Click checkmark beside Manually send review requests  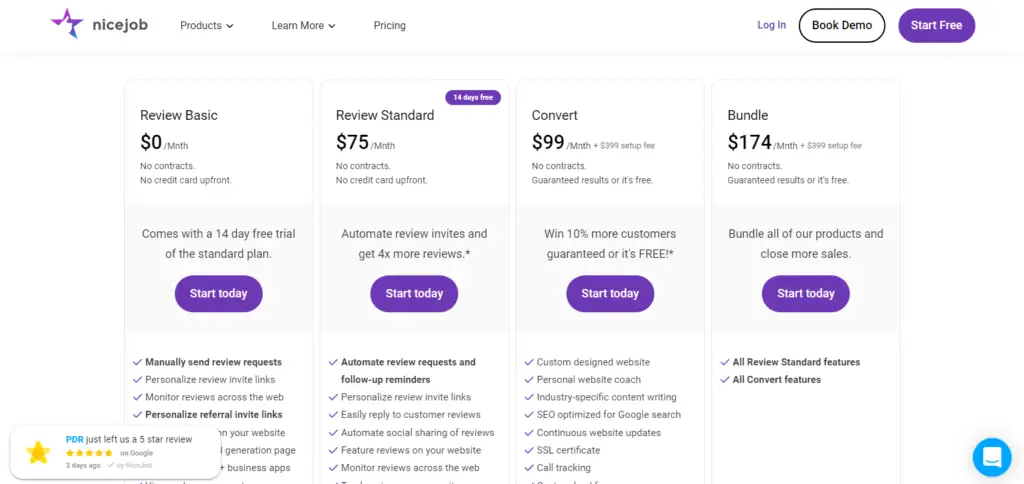pos(137,362)
